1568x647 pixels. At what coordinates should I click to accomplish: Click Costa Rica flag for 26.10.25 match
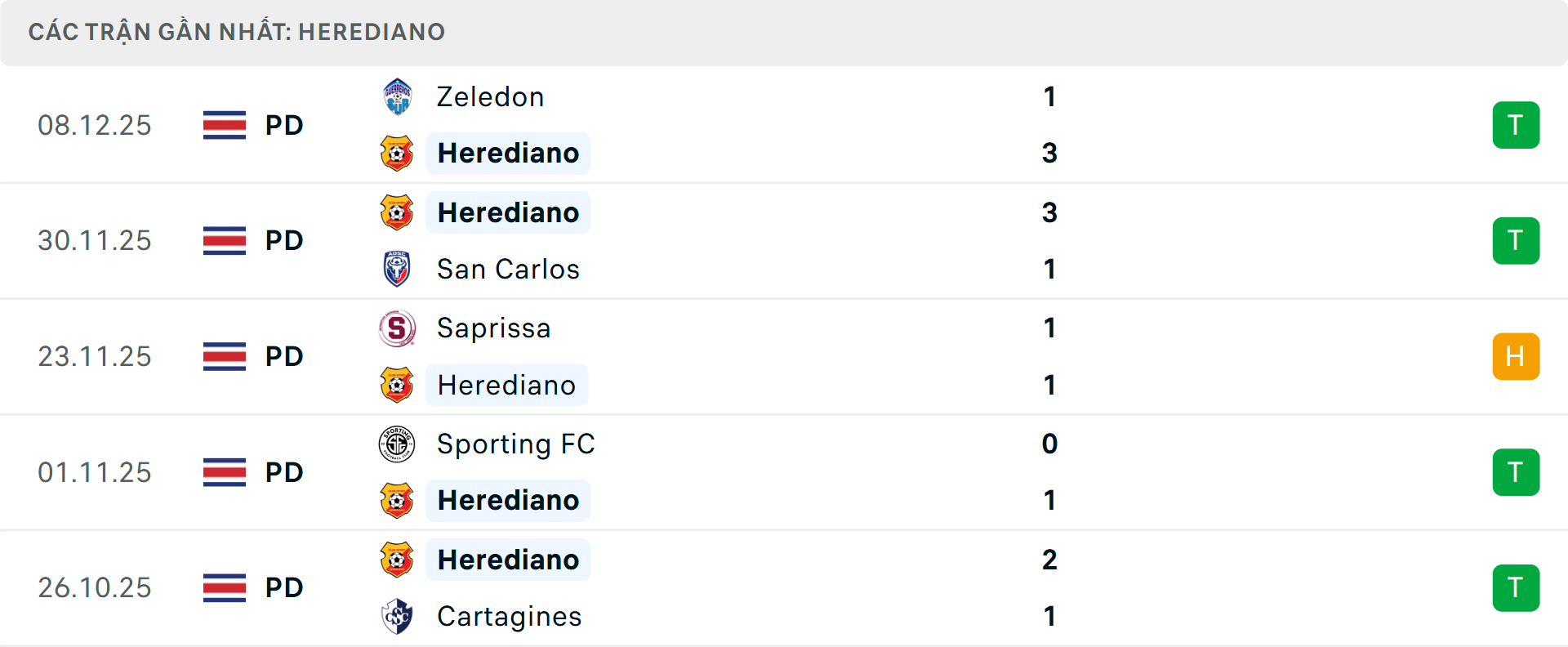pyautogui.click(x=225, y=588)
